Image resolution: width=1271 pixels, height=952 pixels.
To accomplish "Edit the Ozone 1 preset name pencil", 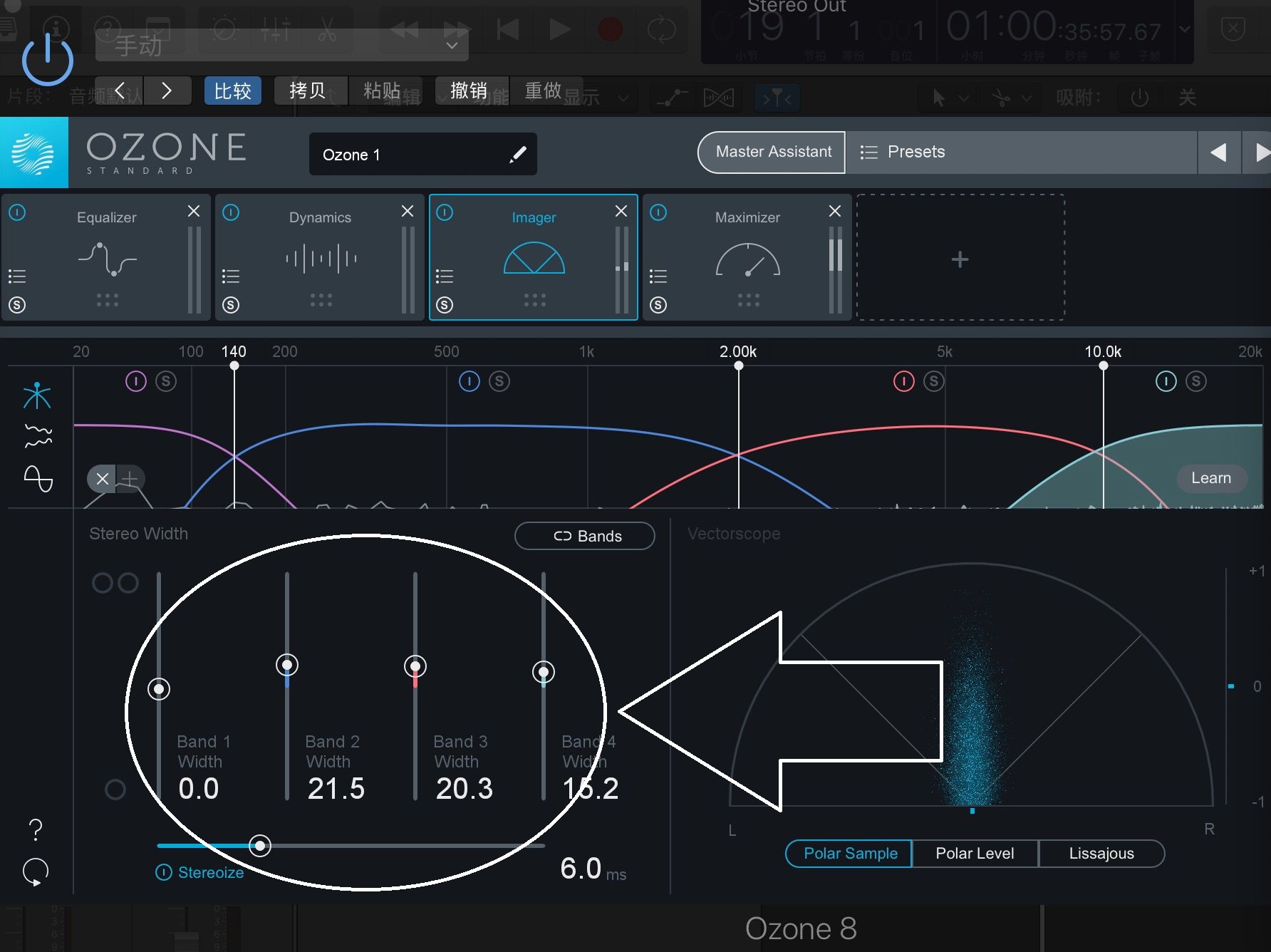I will (518, 154).
